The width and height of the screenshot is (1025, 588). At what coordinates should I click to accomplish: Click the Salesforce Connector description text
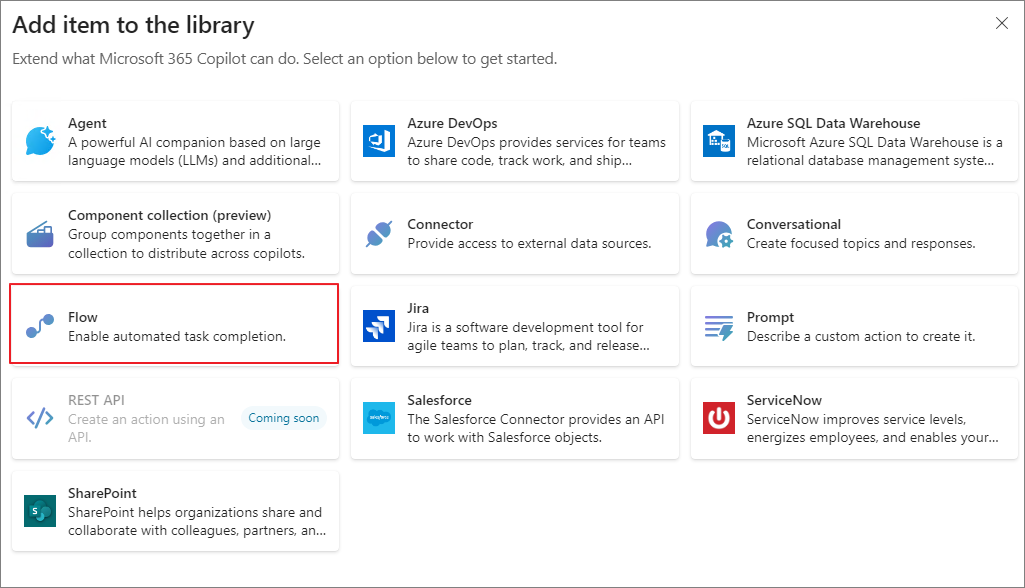tap(535, 428)
